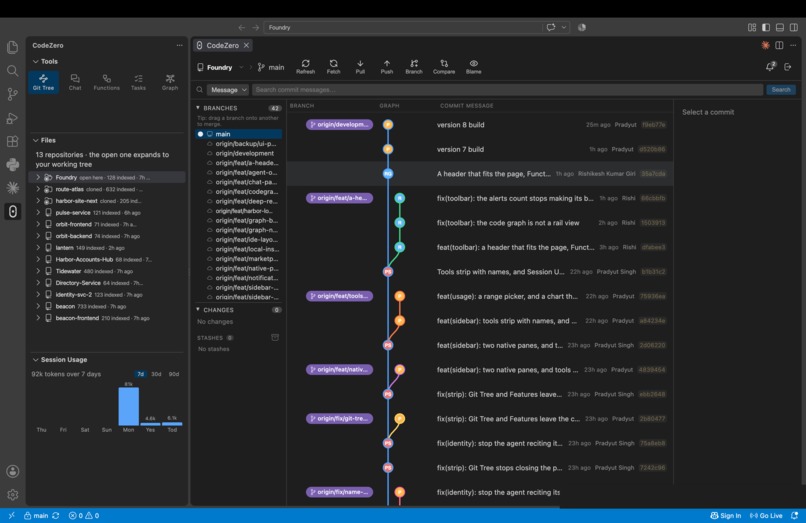Click the stash box icon in Stashes
Viewport: 806px width, 523px height.
point(275,337)
